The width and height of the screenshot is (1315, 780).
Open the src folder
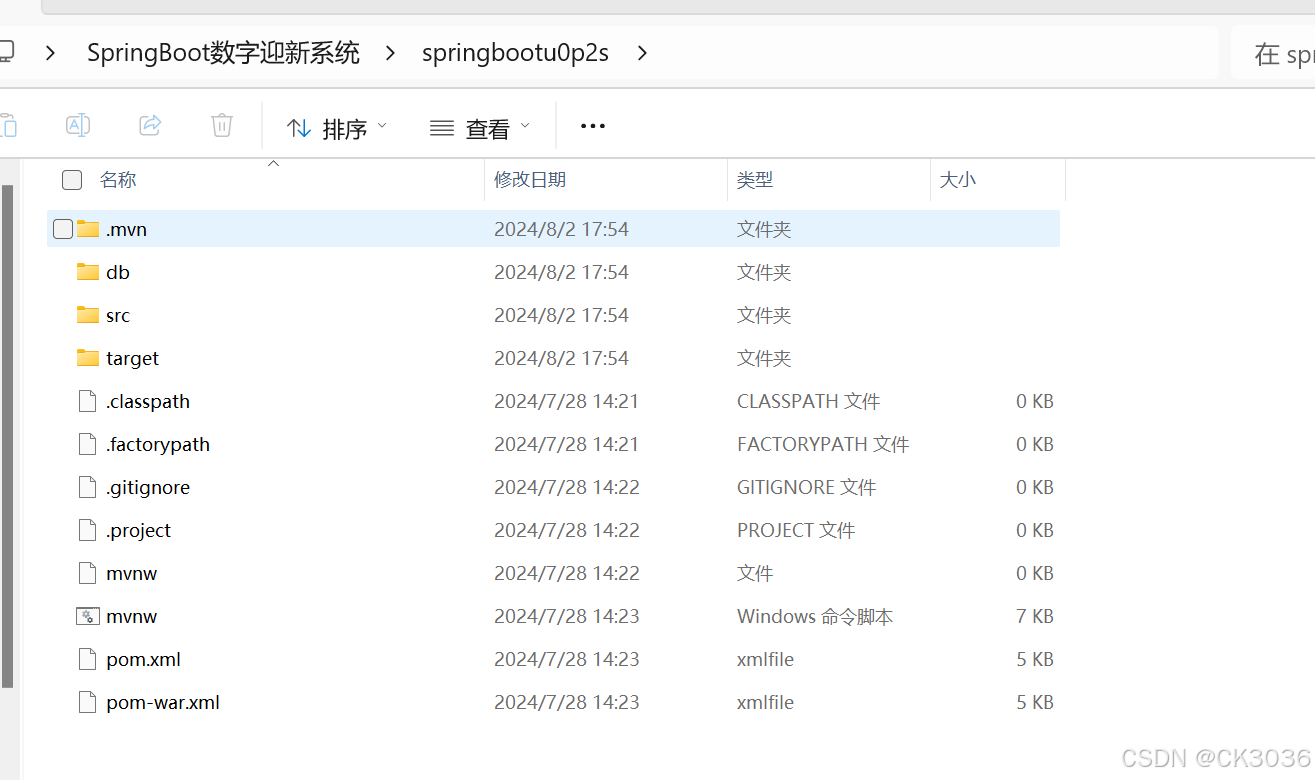117,314
